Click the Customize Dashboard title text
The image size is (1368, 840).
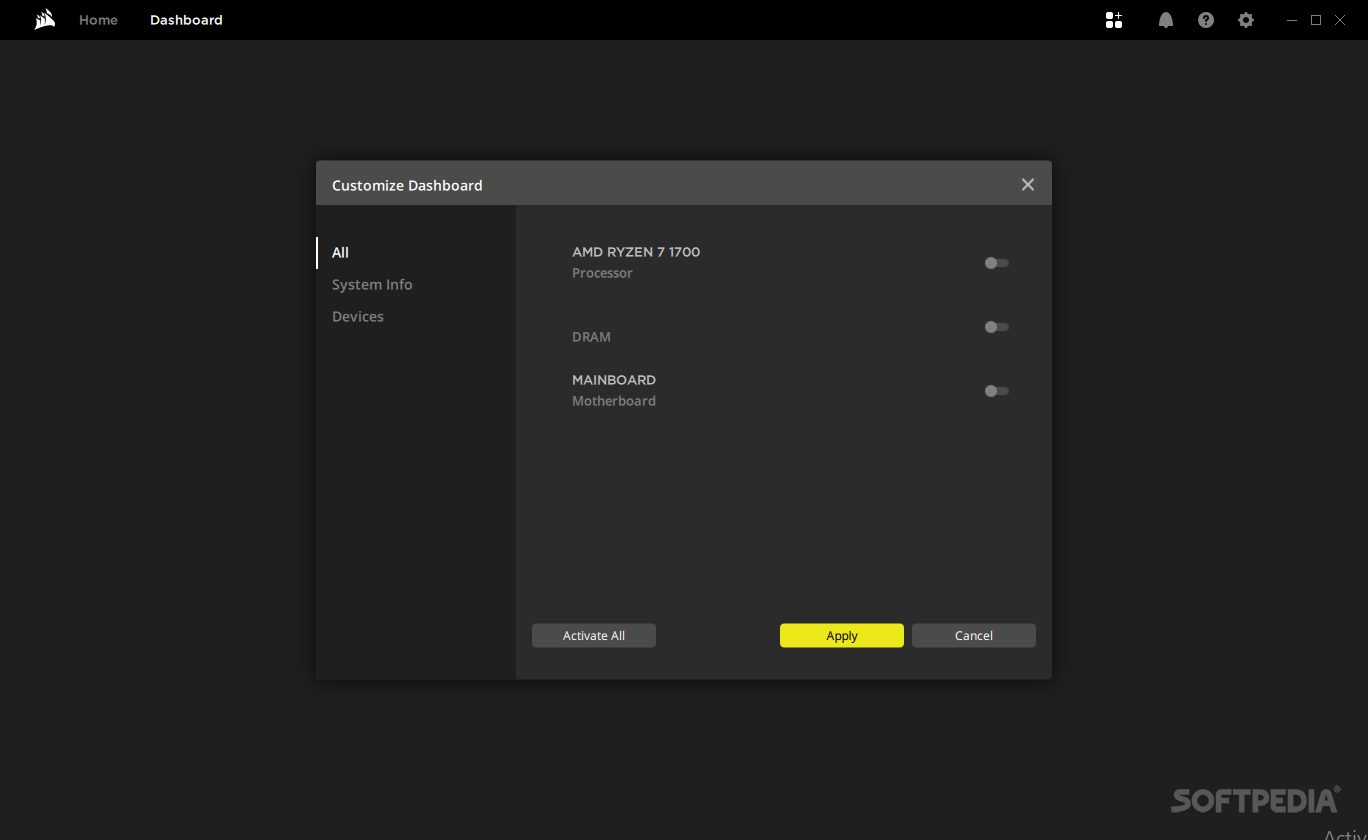click(x=407, y=186)
